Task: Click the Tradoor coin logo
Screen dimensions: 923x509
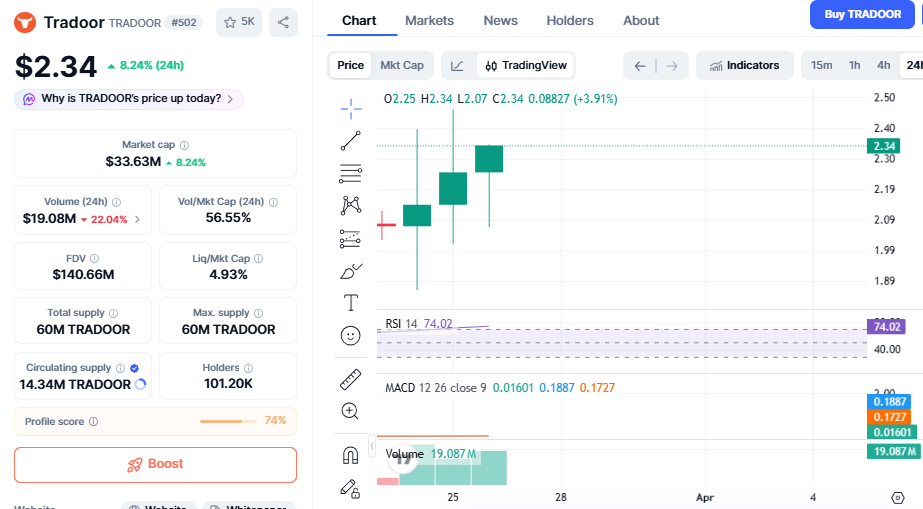Action: (25, 22)
